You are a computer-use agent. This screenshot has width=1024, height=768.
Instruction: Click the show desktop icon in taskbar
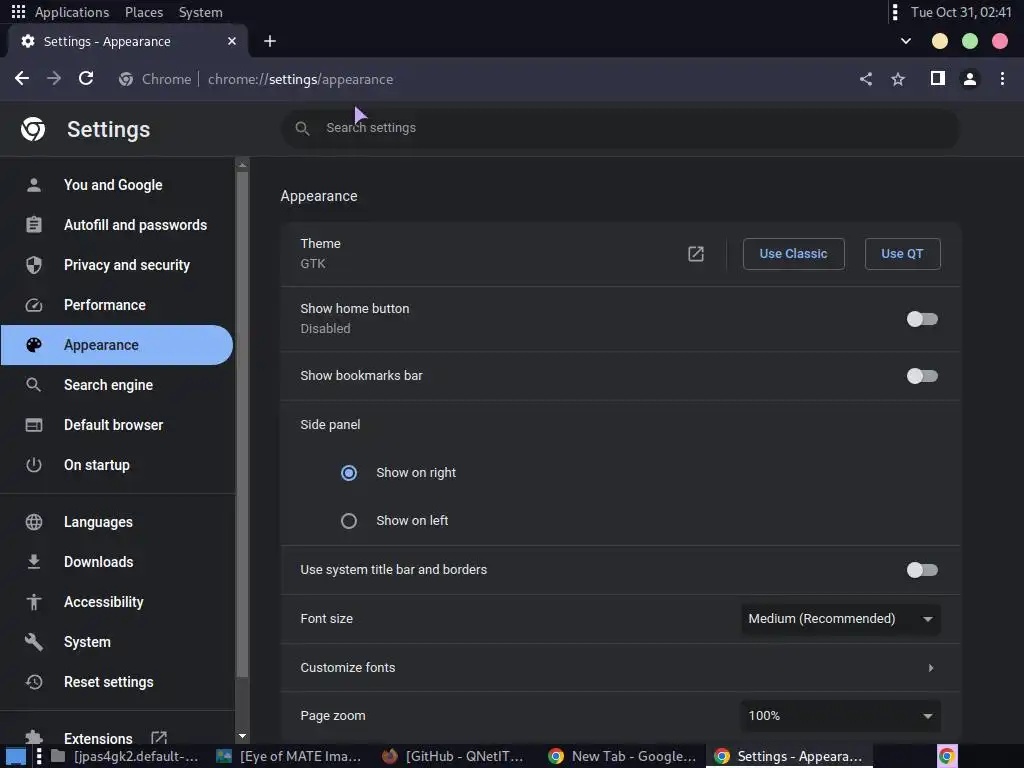coord(16,757)
